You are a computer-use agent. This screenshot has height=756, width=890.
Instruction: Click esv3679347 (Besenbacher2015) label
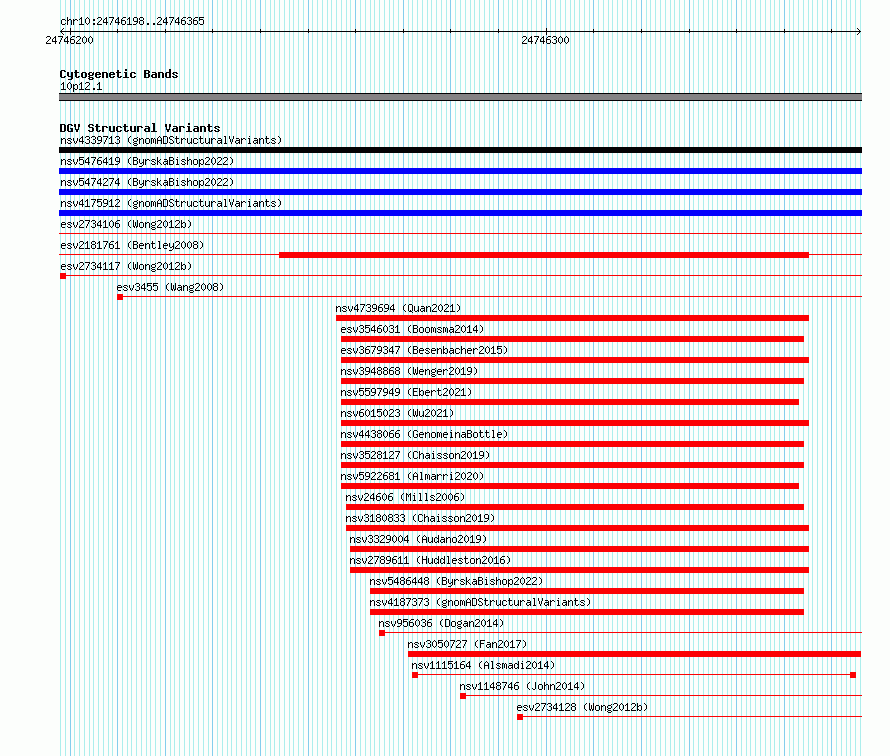(x=424, y=350)
